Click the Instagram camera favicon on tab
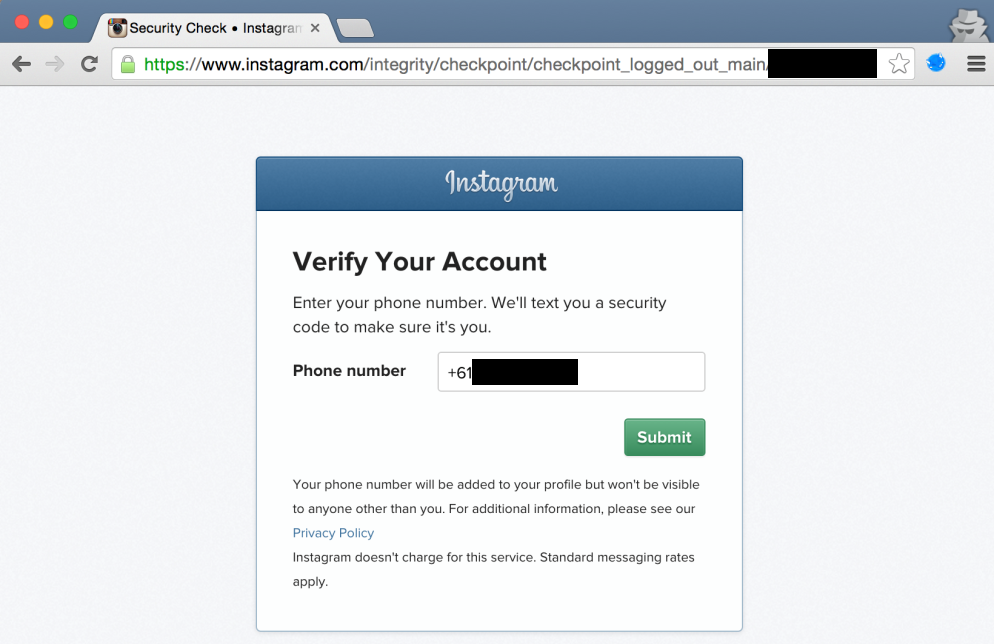The height and width of the screenshot is (644, 994). 117,28
